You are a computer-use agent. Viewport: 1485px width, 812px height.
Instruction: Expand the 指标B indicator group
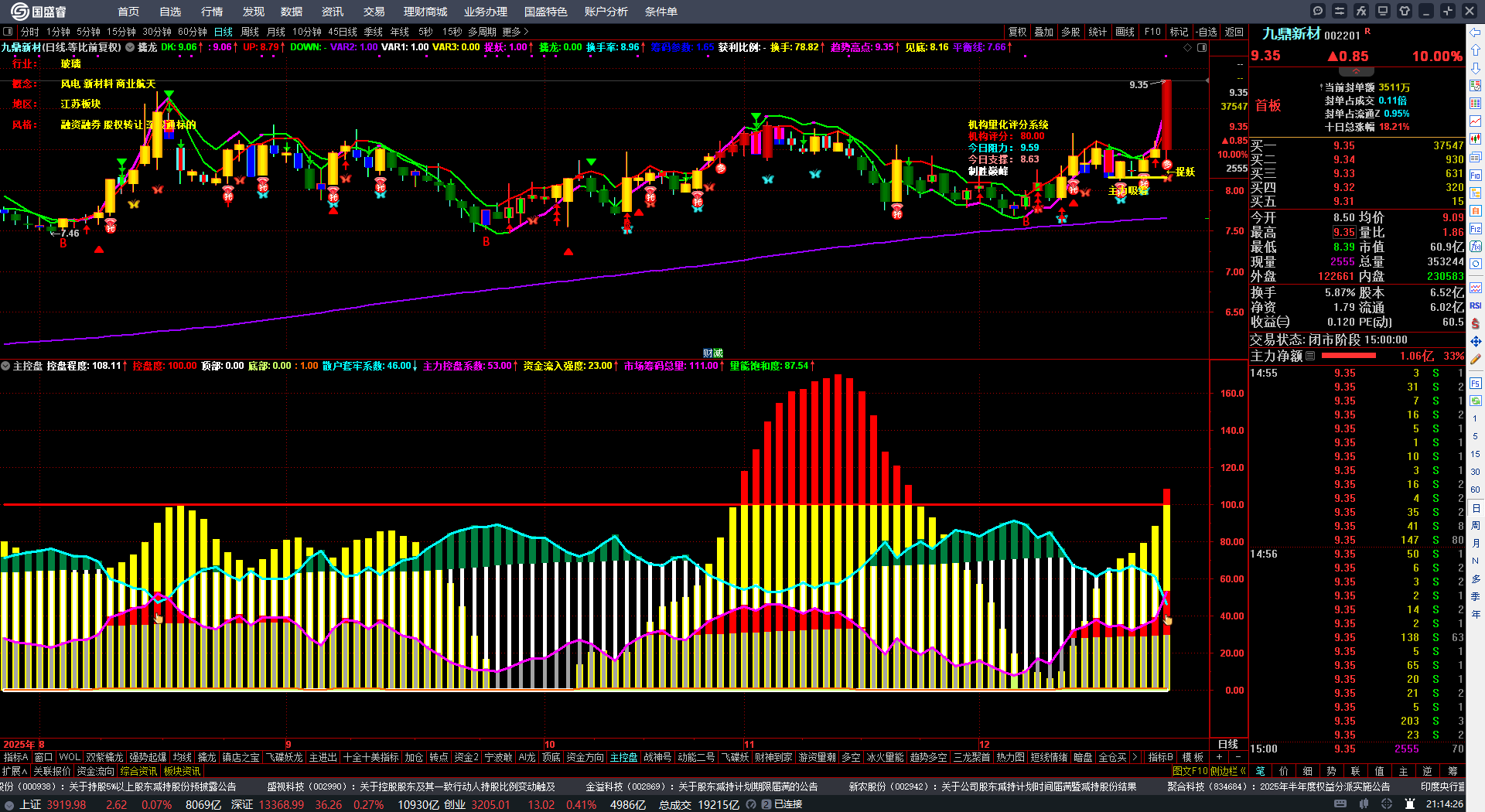tap(1160, 757)
